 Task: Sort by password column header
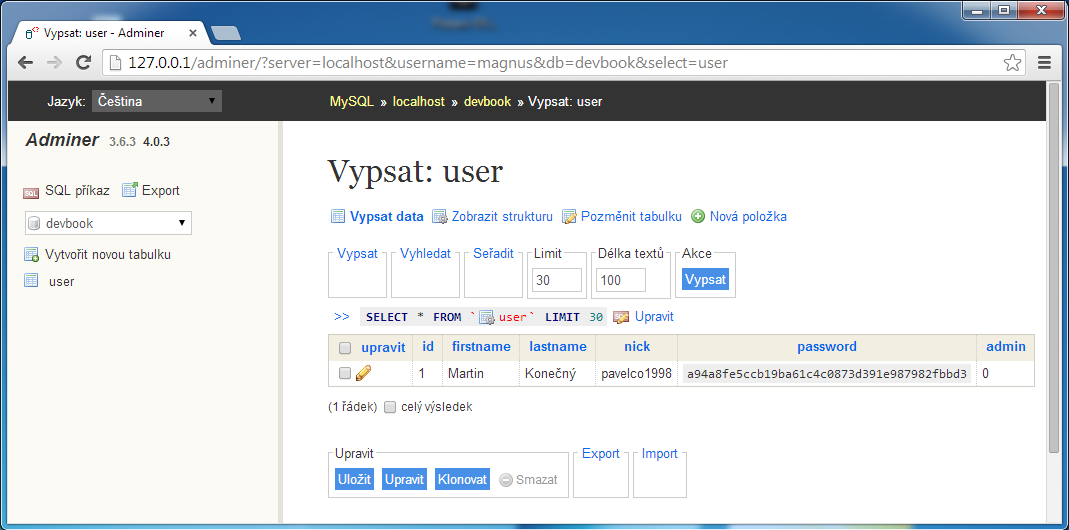[x=827, y=347]
